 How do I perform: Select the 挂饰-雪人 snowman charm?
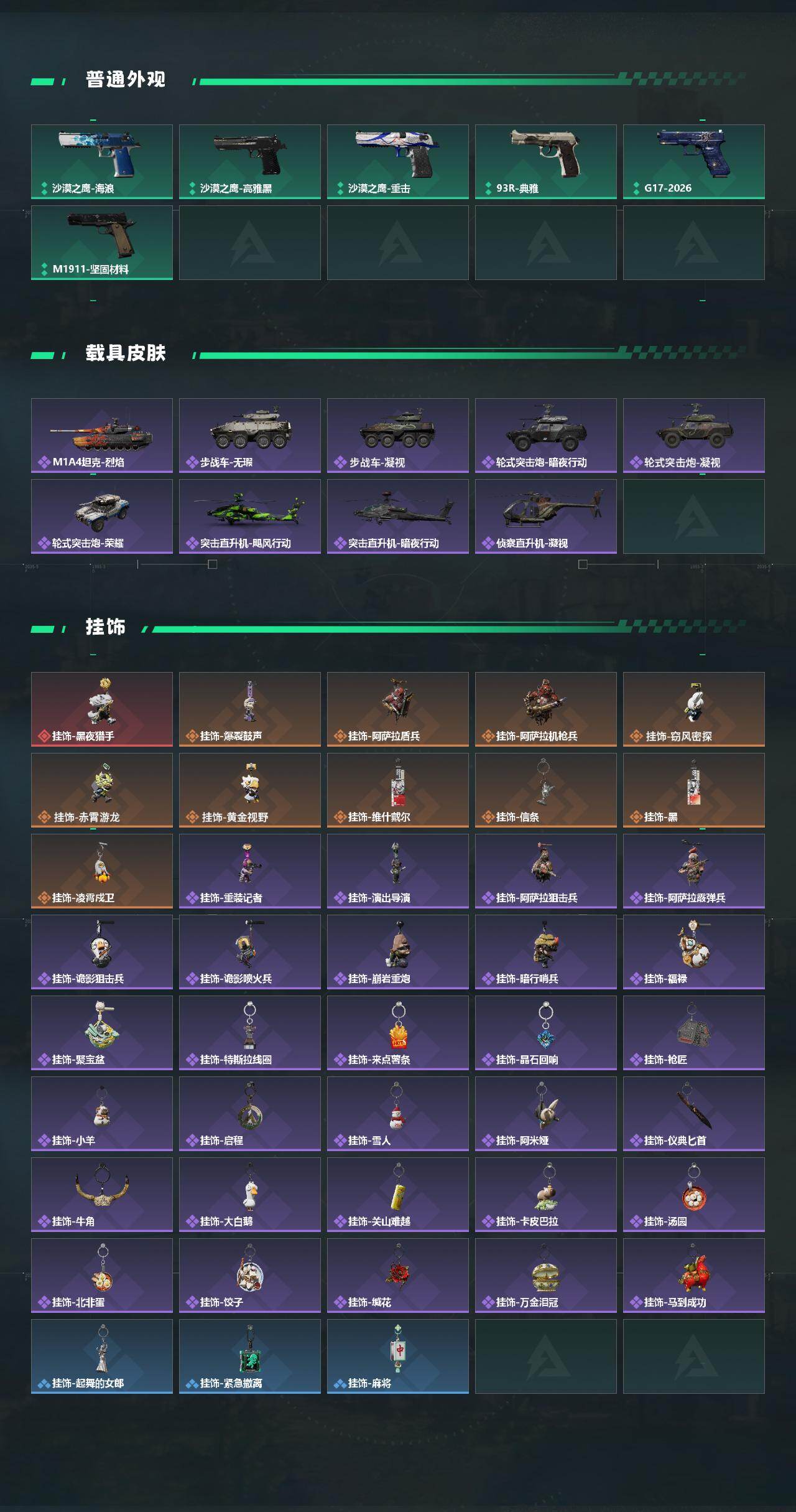[x=398, y=1114]
